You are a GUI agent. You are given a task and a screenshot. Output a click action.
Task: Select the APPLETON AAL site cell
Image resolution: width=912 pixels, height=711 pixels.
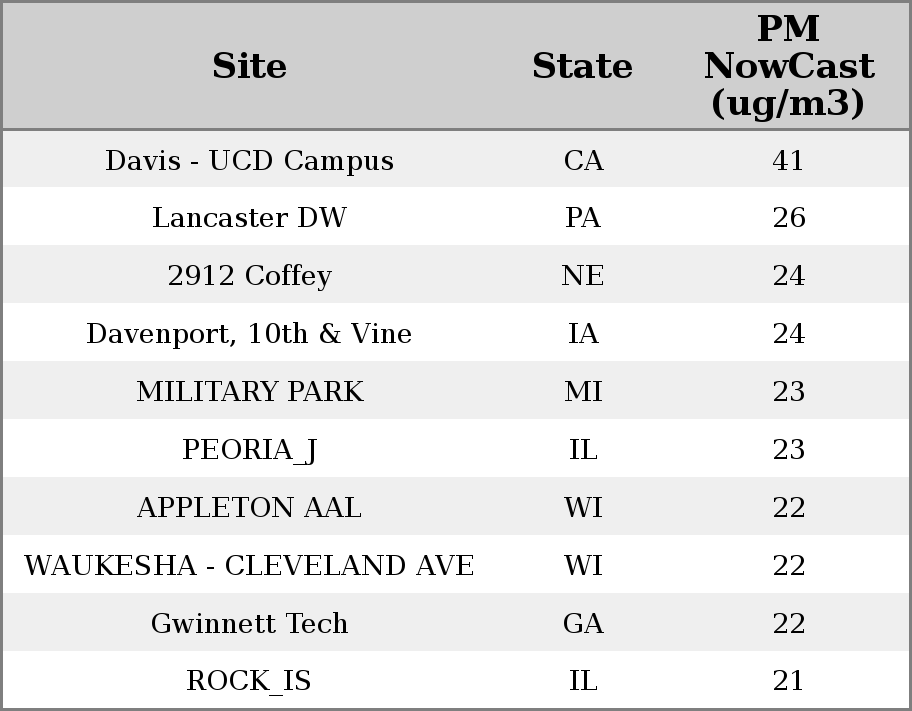pos(249,508)
